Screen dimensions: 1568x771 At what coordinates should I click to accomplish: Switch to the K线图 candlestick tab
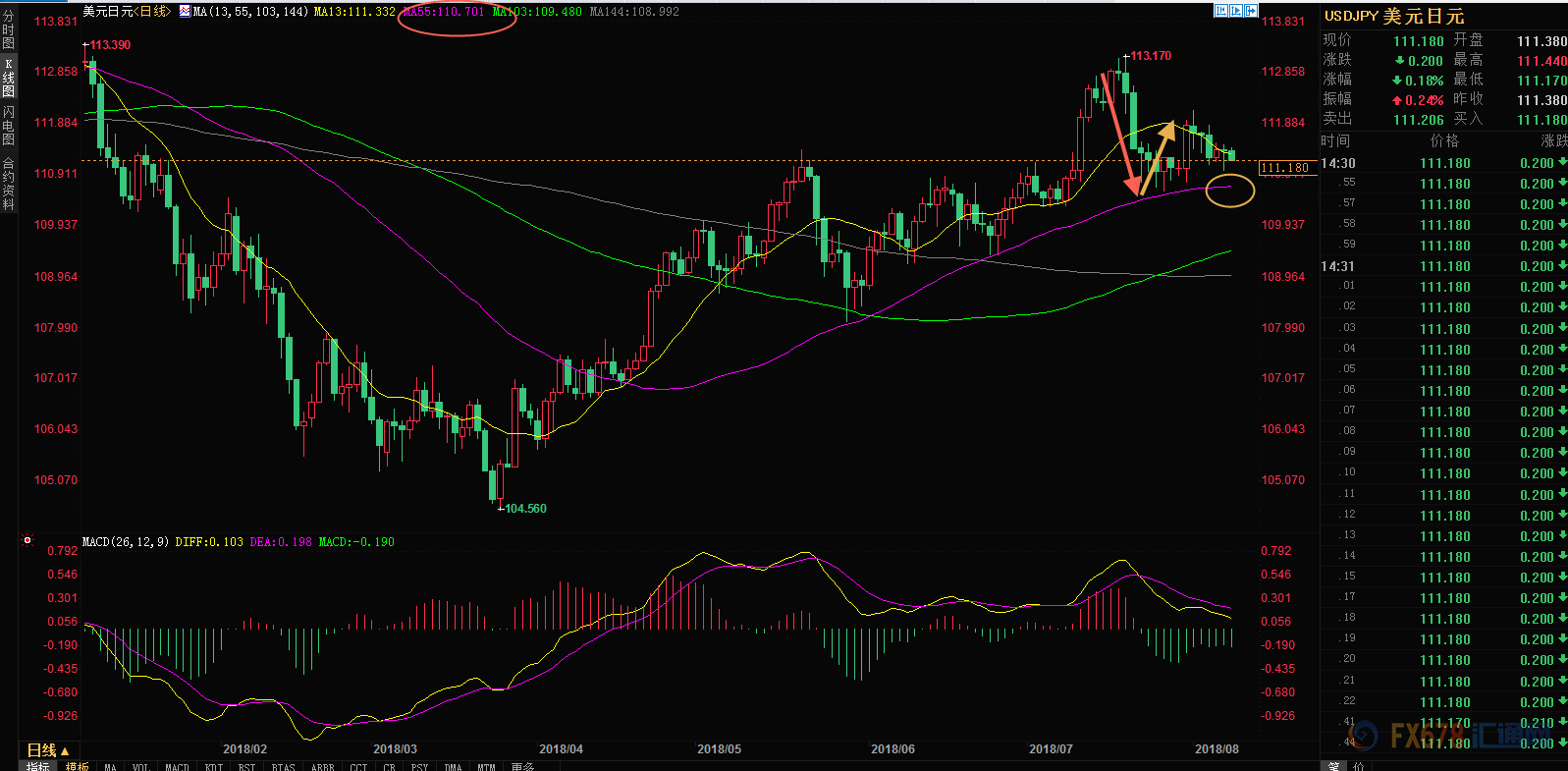(9, 77)
